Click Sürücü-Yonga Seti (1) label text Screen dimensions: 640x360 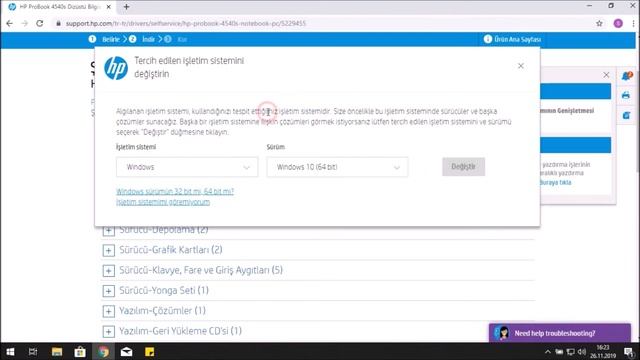[x=164, y=290]
